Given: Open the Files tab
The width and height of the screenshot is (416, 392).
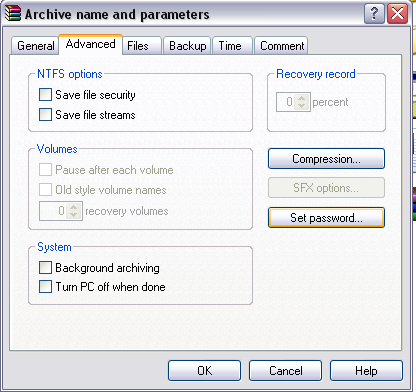Looking at the screenshot, I should 142,46.
